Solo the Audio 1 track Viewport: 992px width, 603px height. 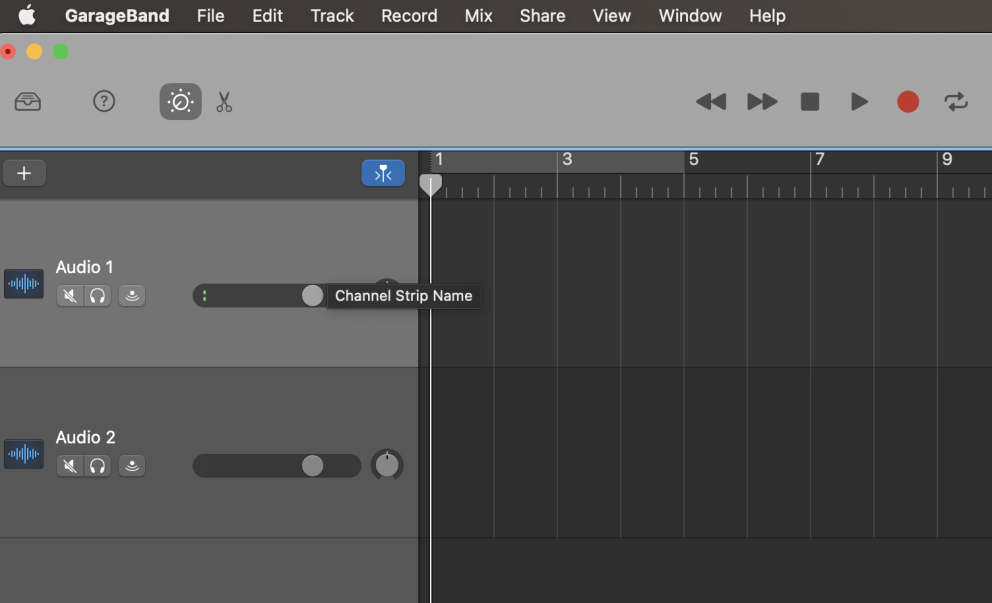[x=97, y=295]
